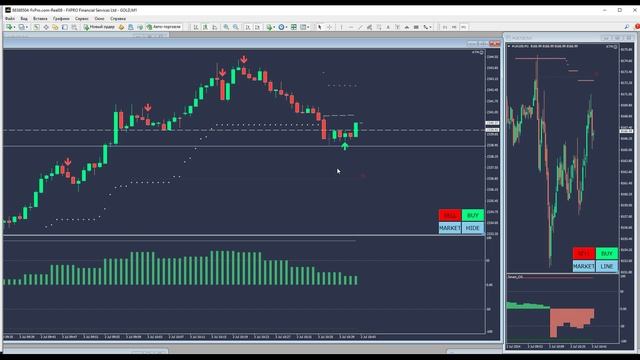This screenshot has height=360, width=640.
Task: Open the Справка menu
Action: [118, 18]
